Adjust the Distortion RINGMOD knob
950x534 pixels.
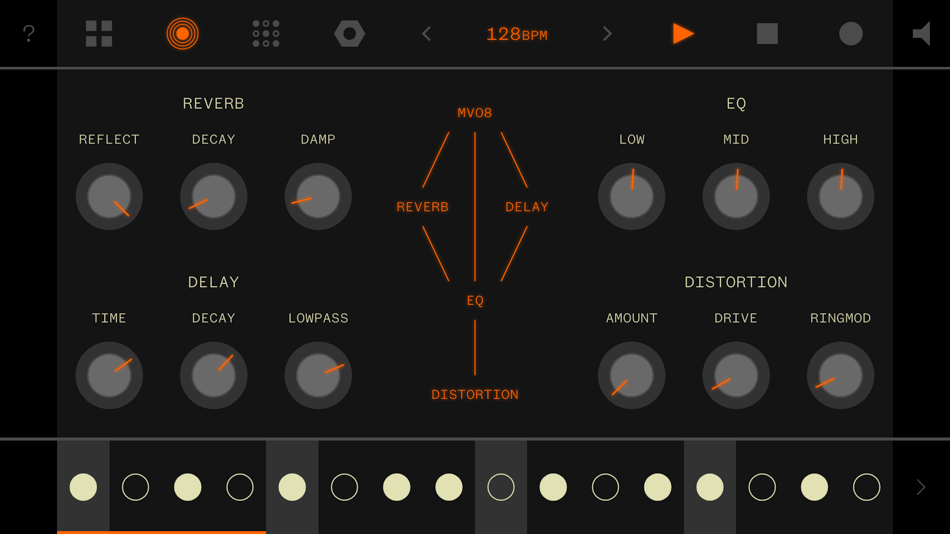[x=840, y=375]
